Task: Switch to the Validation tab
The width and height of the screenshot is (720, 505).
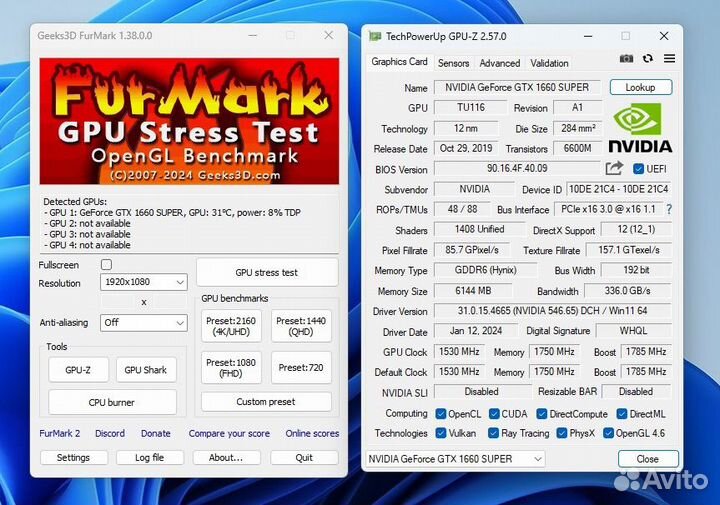Action: [x=549, y=63]
